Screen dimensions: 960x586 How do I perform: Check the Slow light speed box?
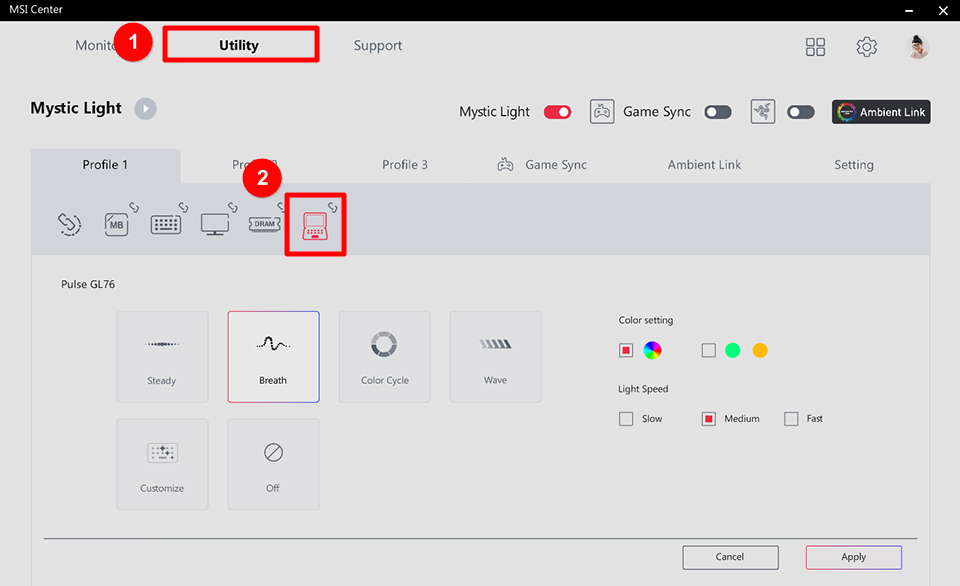pyautogui.click(x=626, y=419)
